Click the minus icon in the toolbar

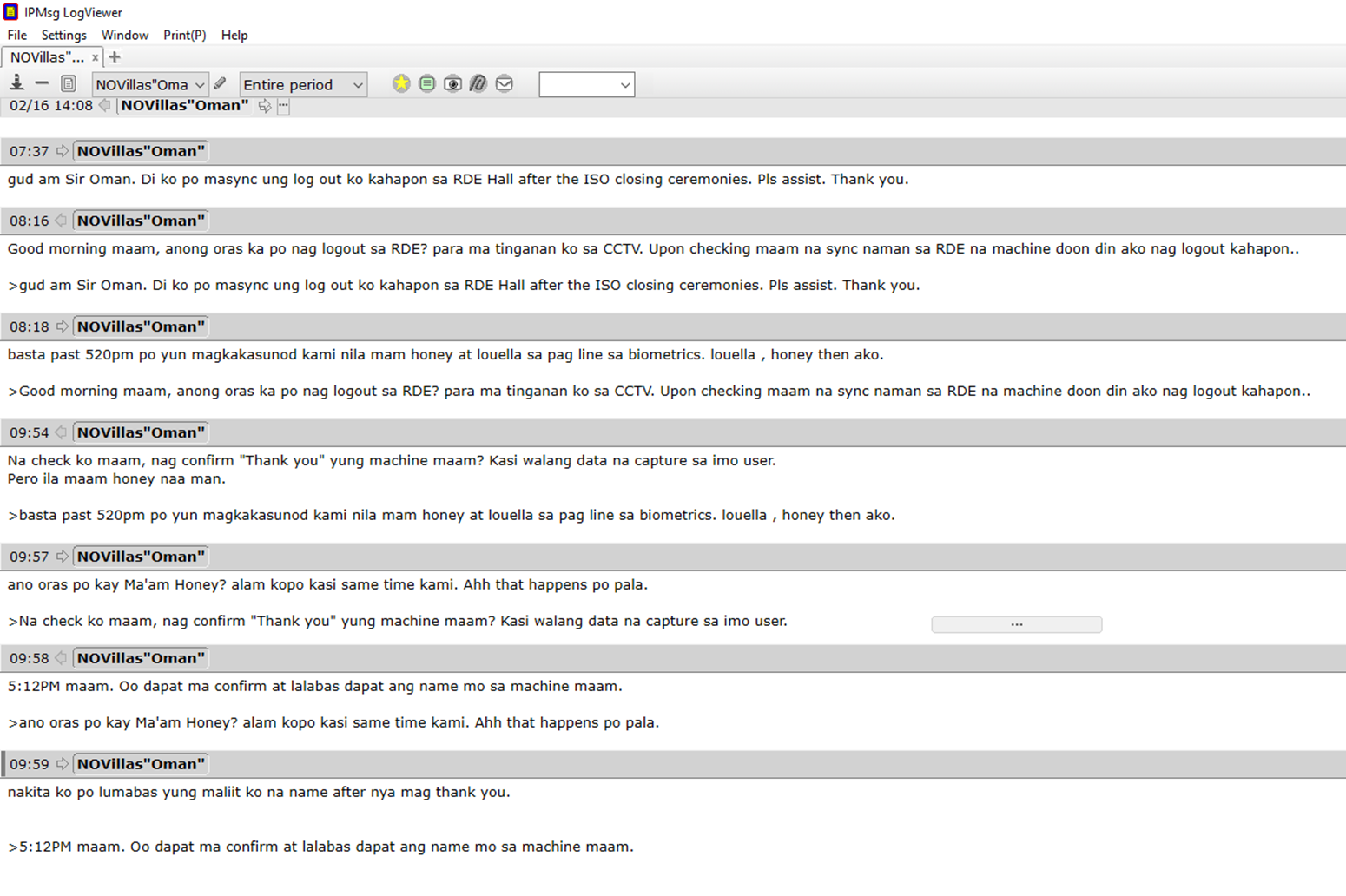42,83
